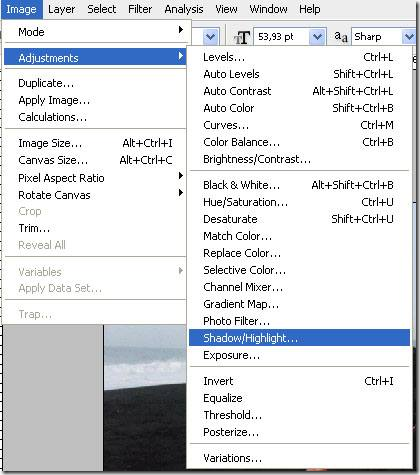420x475 pixels.
Task: Open the Window menu
Action: [x=268, y=9]
